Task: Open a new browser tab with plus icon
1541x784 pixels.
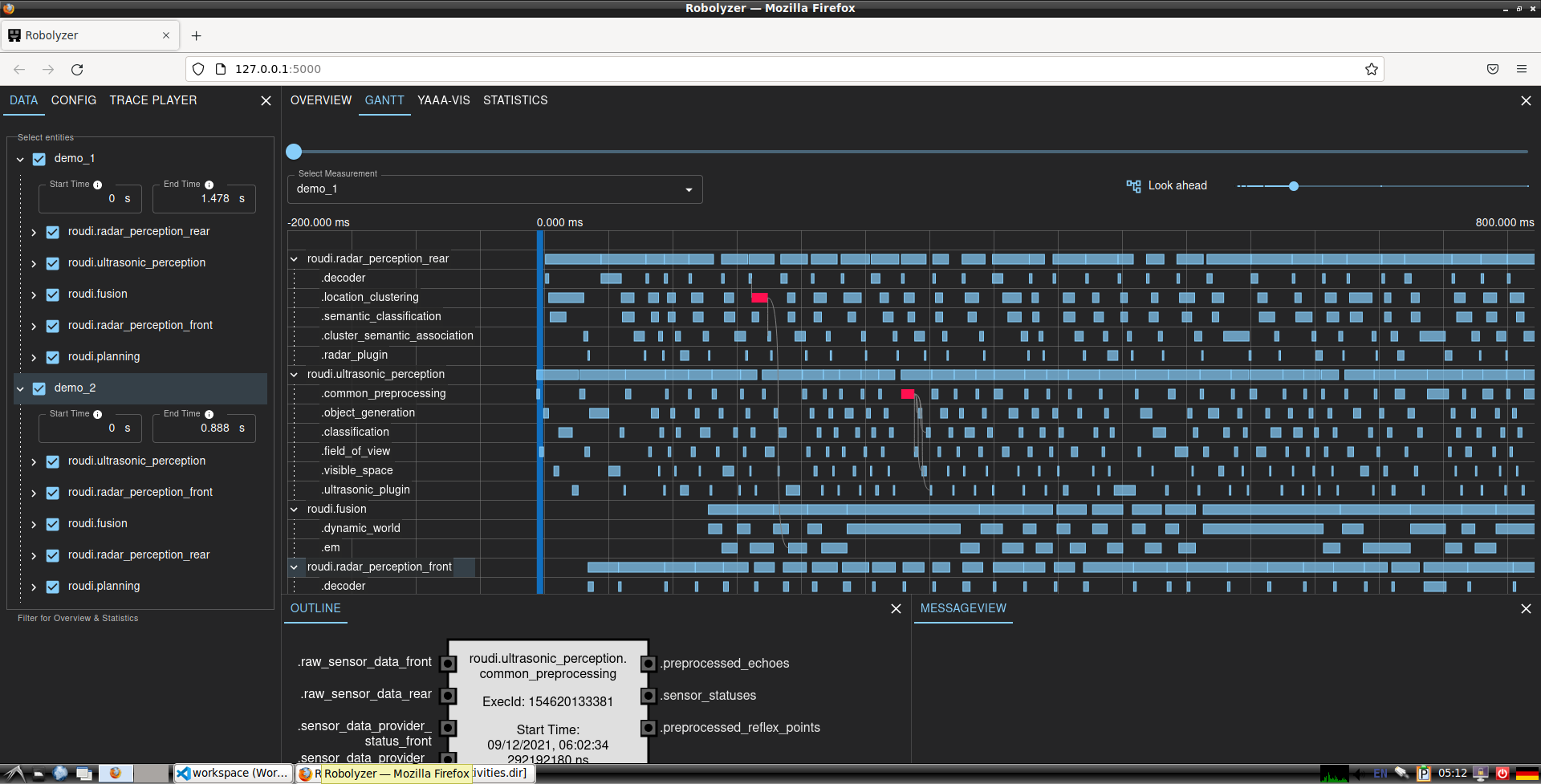Action: 197,36
